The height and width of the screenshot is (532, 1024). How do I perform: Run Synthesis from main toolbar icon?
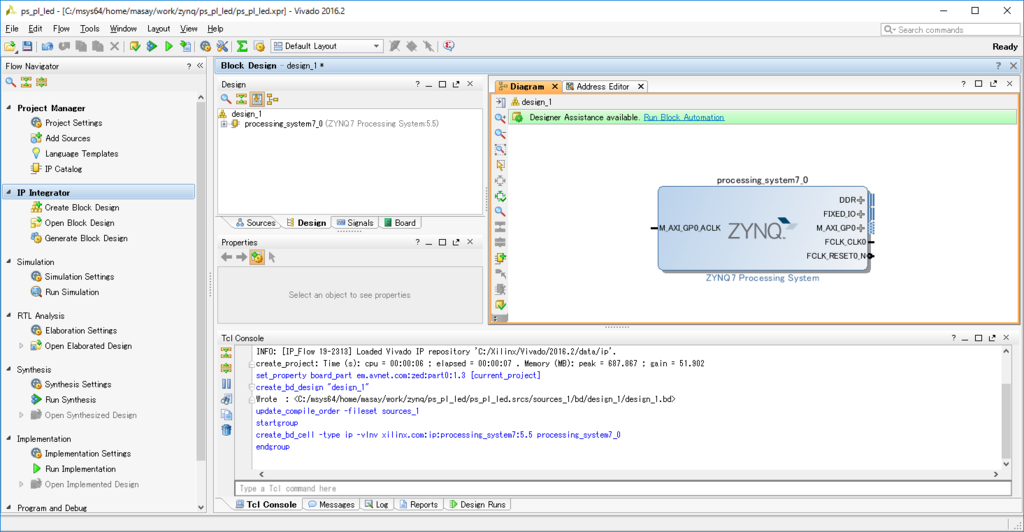click(x=152, y=46)
